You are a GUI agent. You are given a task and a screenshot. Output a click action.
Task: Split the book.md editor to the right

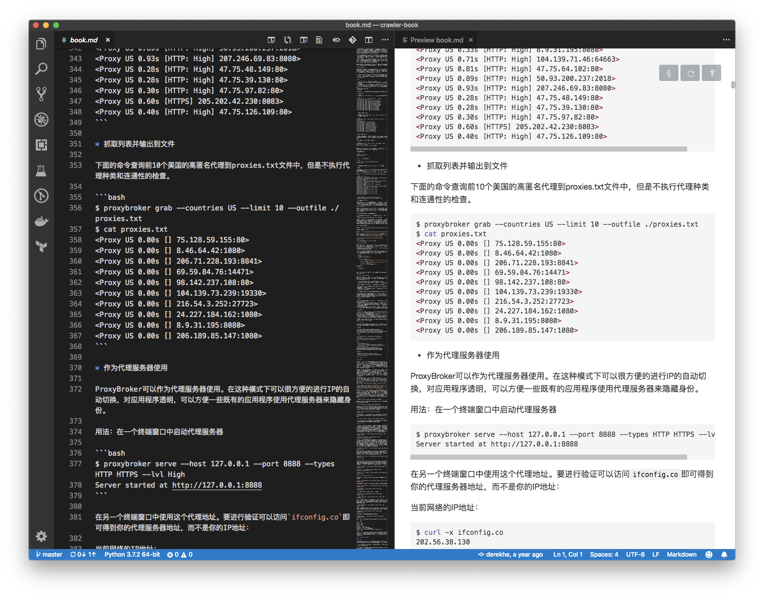(369, 40)
